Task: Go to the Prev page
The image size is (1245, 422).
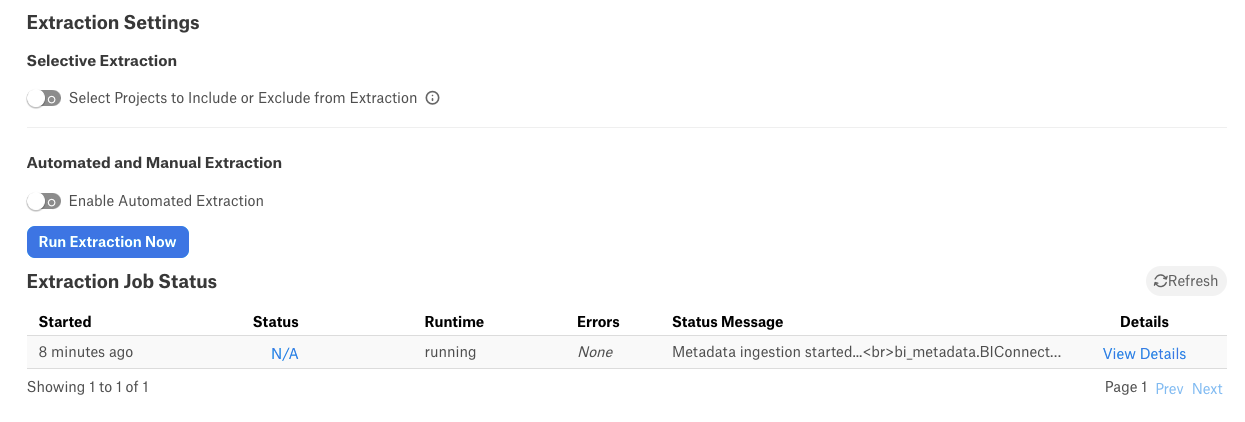Action: (1169, 389)
